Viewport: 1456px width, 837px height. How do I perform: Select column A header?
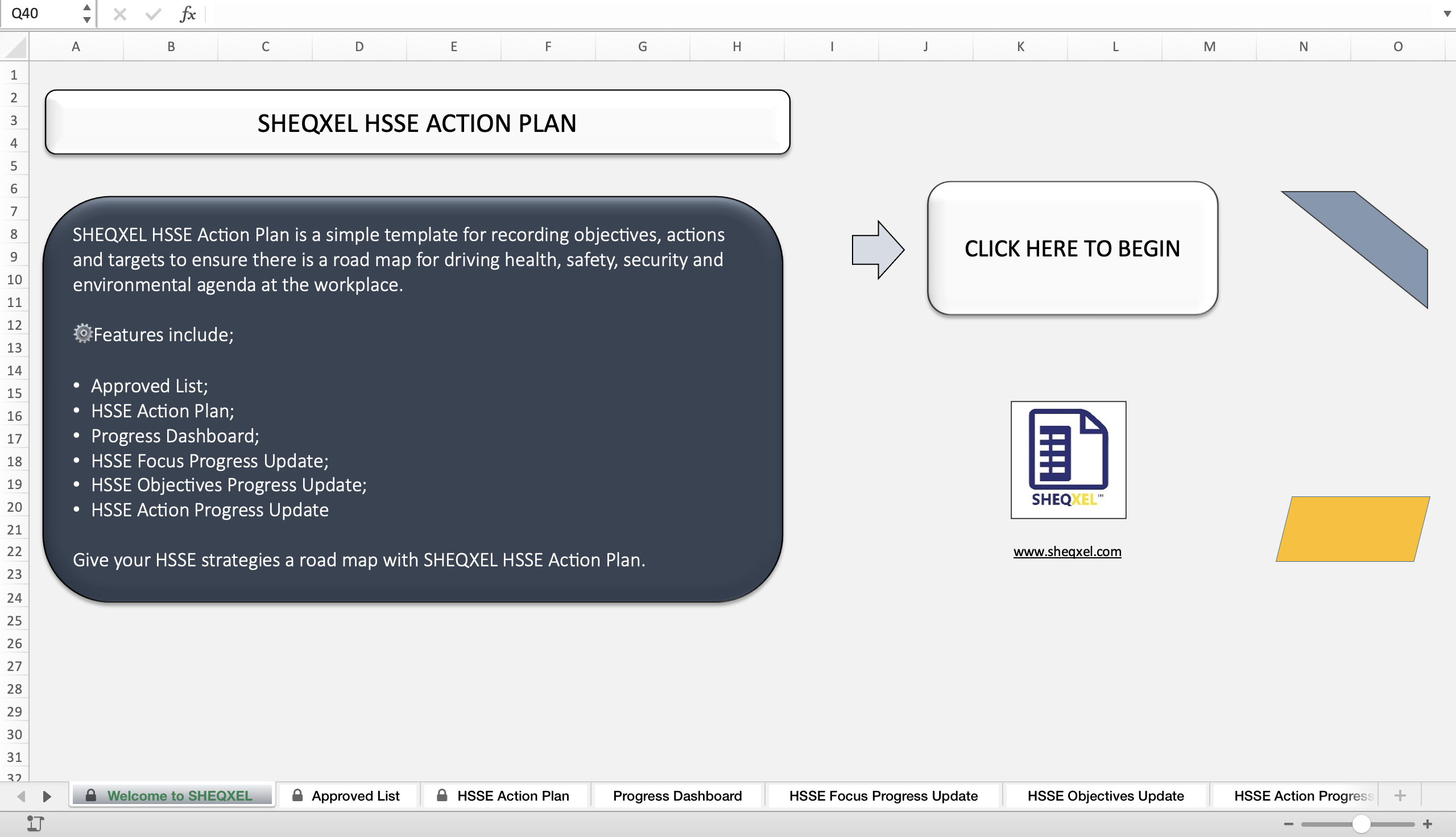(x=76, y=47)
